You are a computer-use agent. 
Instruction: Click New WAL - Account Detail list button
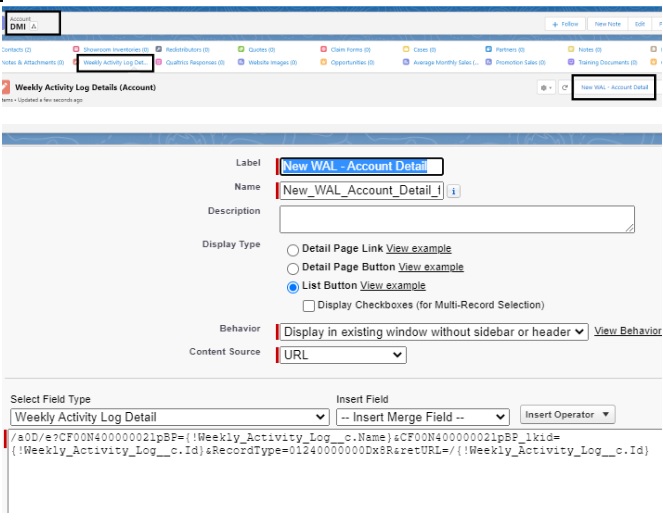coord(614,87)
